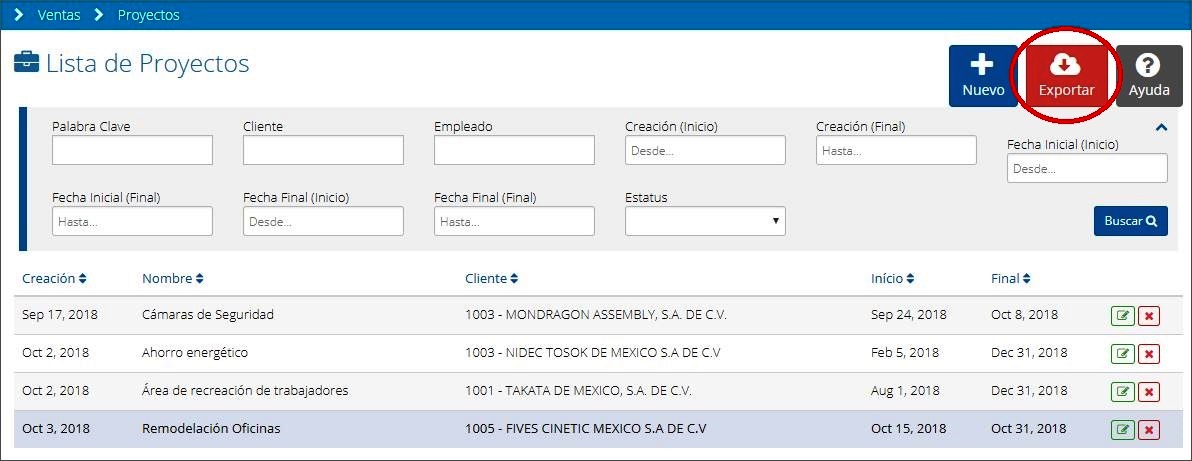Click the Nuevo button to add a project

(983, 76)
